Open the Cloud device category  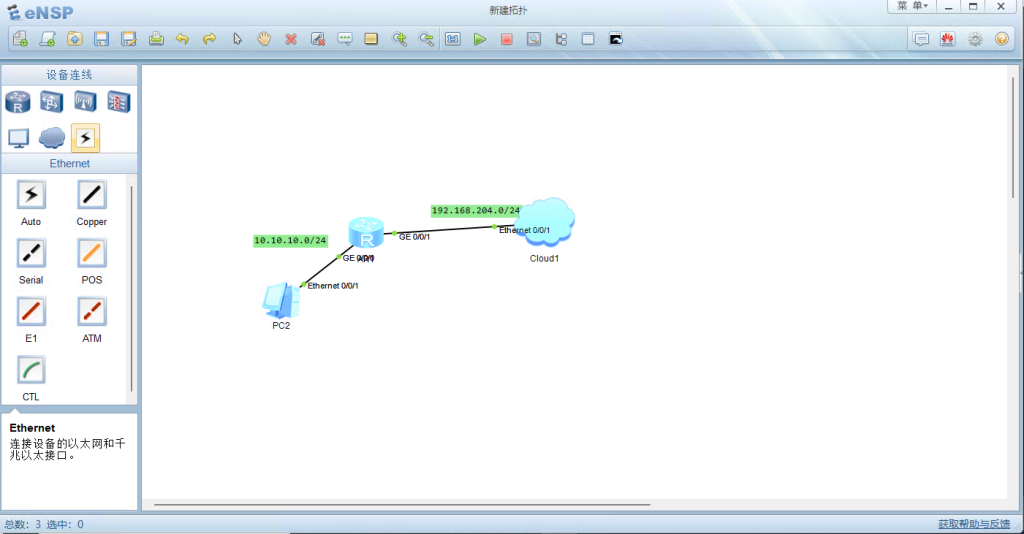pos(52,137)
